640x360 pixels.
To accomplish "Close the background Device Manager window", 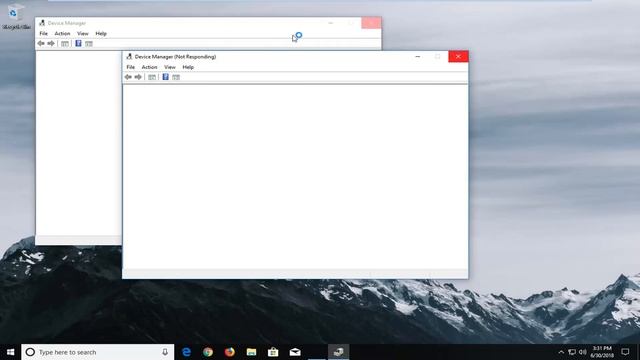I will click(x=371, y=23).
